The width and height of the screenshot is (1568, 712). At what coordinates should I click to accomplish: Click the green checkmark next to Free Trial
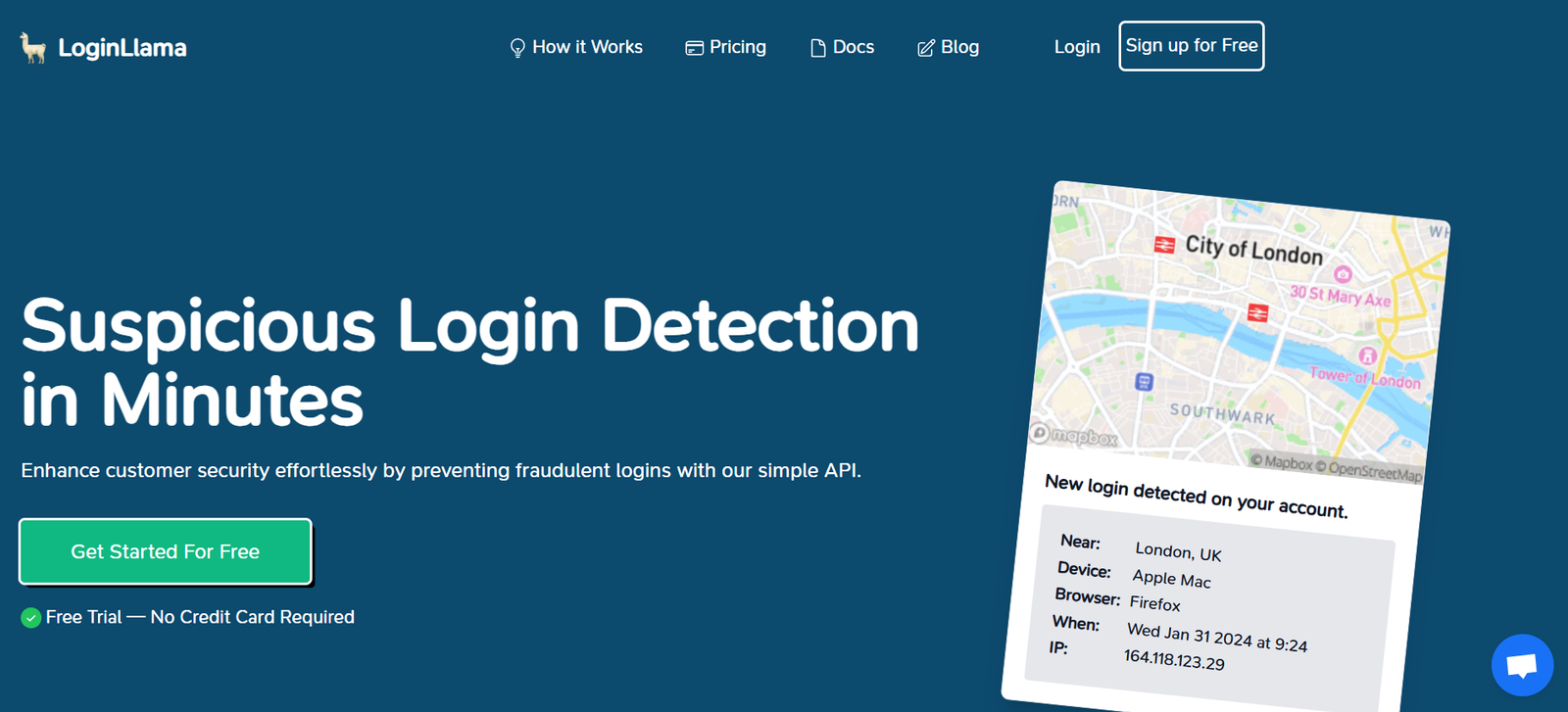point(31,618)
